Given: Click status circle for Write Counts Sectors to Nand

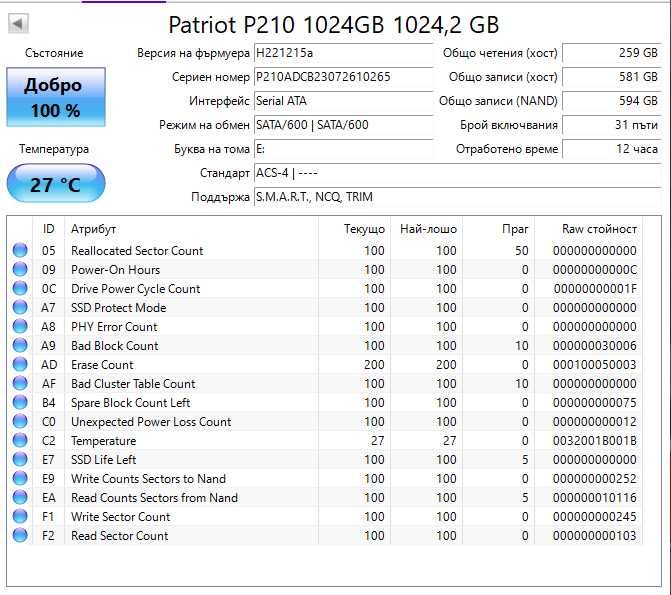Looking at the screenshot, I should (x=20, y=479).
